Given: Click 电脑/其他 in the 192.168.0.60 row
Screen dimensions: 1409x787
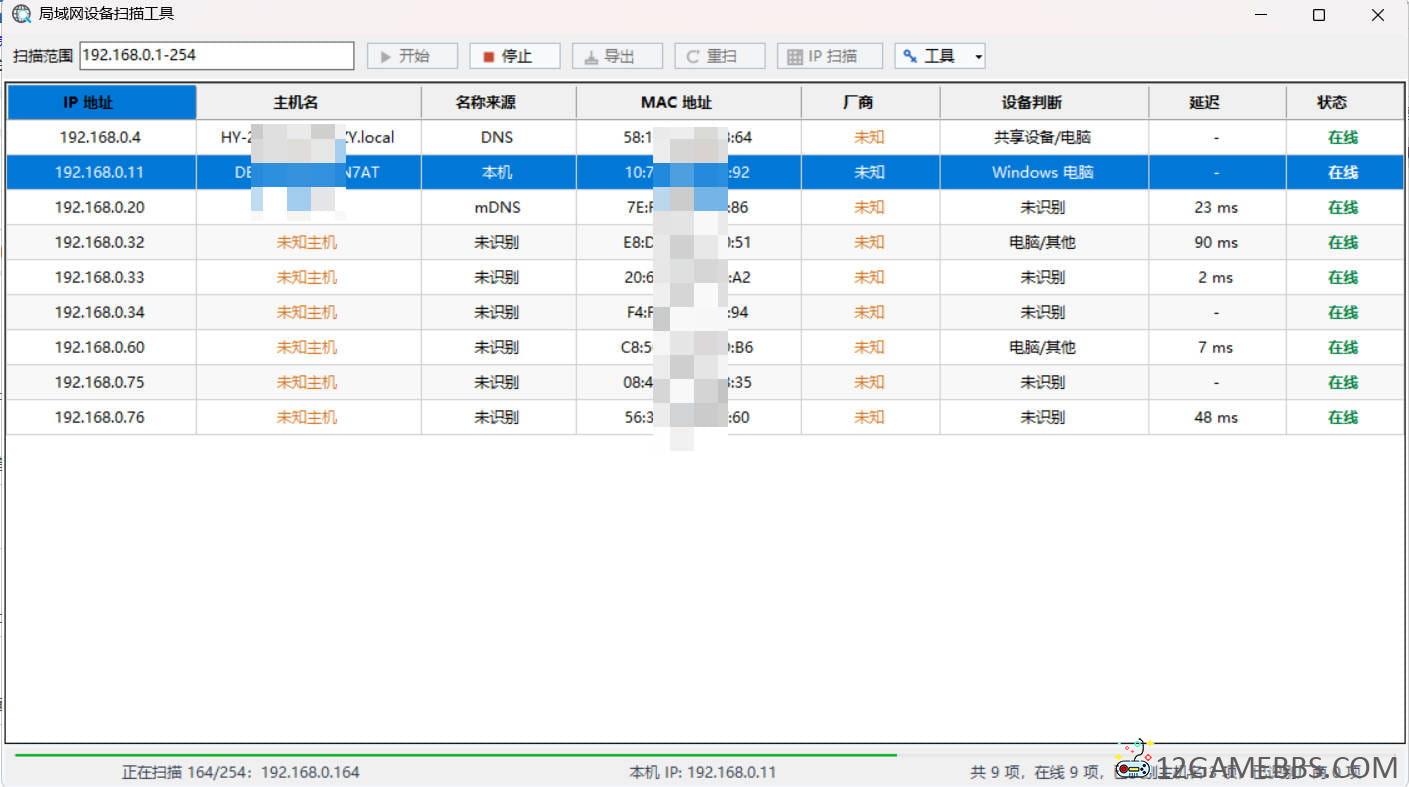Looking at the screenshot, I should point(1043,347).
